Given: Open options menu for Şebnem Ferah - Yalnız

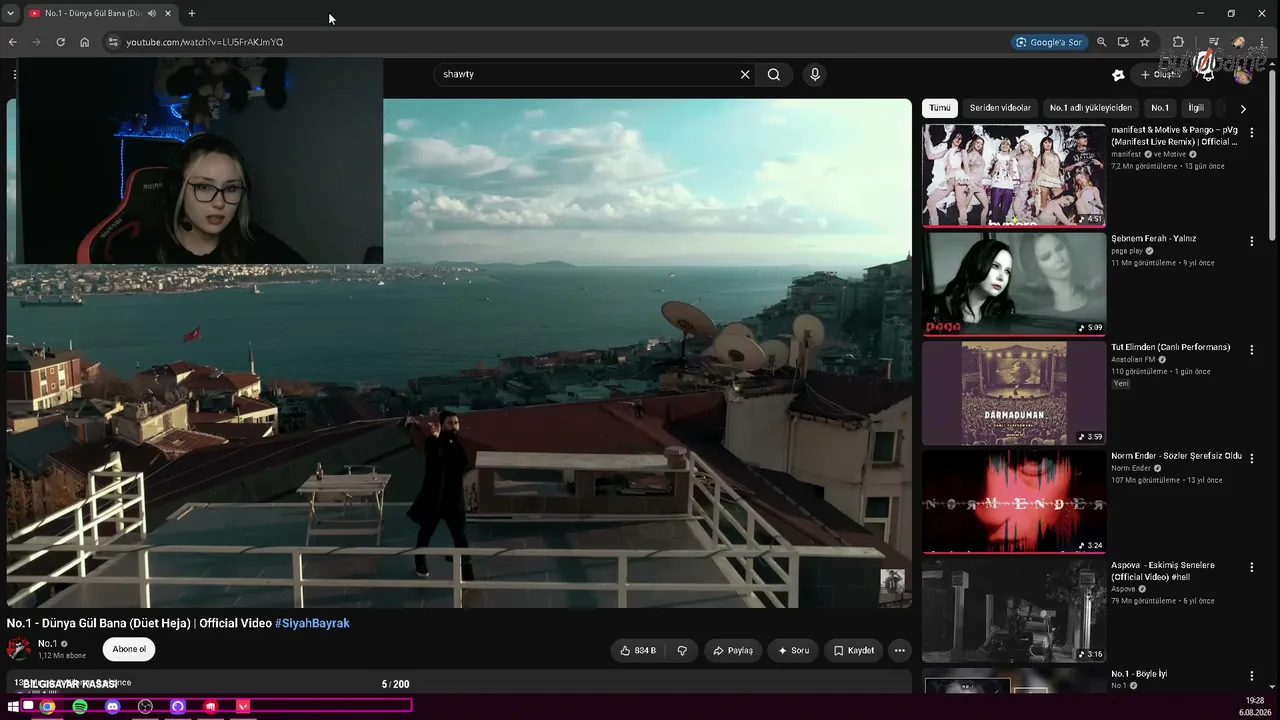Looking at the screenshot, I should click(1251, 241).
